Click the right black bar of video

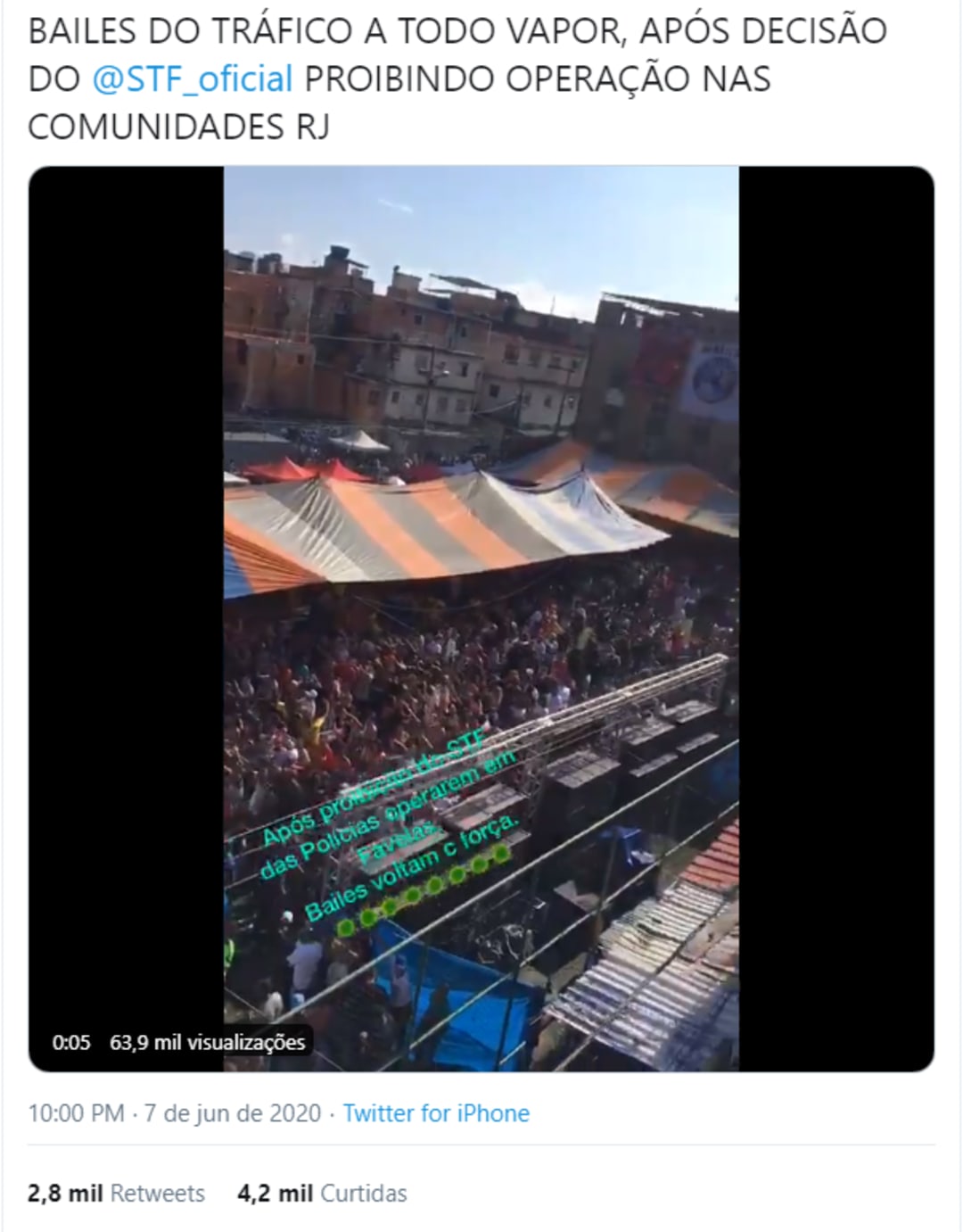pos(836,618)
